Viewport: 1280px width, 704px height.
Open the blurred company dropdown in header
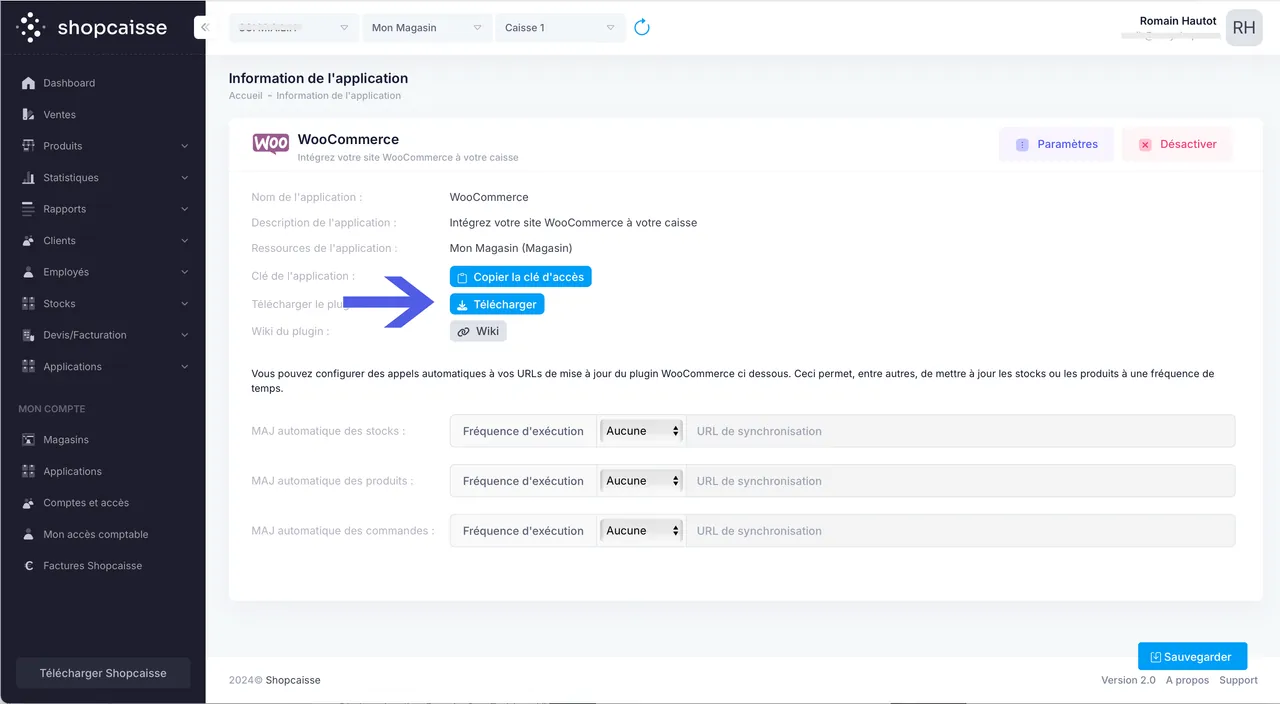tap(293, 28)
